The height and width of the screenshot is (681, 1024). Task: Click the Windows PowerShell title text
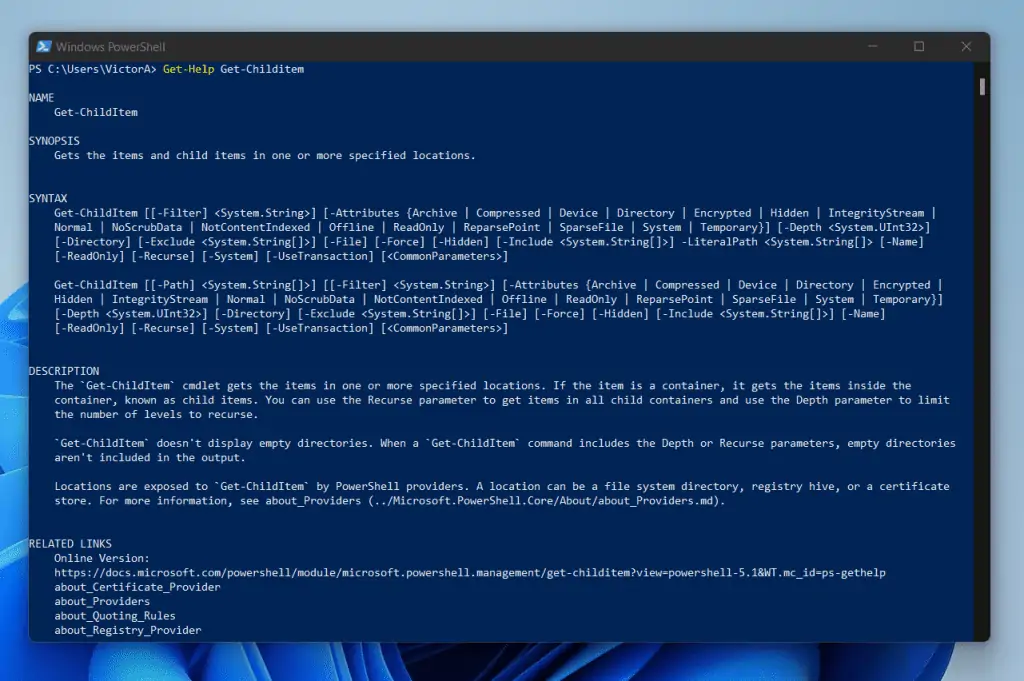click(110, 47)
